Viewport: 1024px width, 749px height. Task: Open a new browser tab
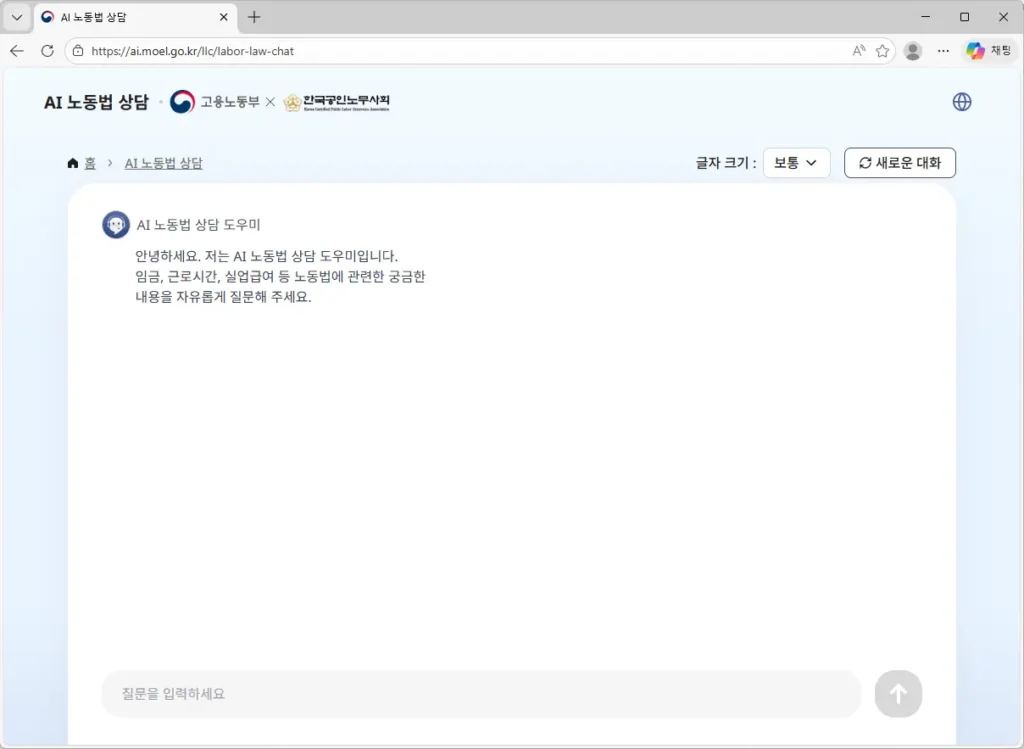(254, 17)
